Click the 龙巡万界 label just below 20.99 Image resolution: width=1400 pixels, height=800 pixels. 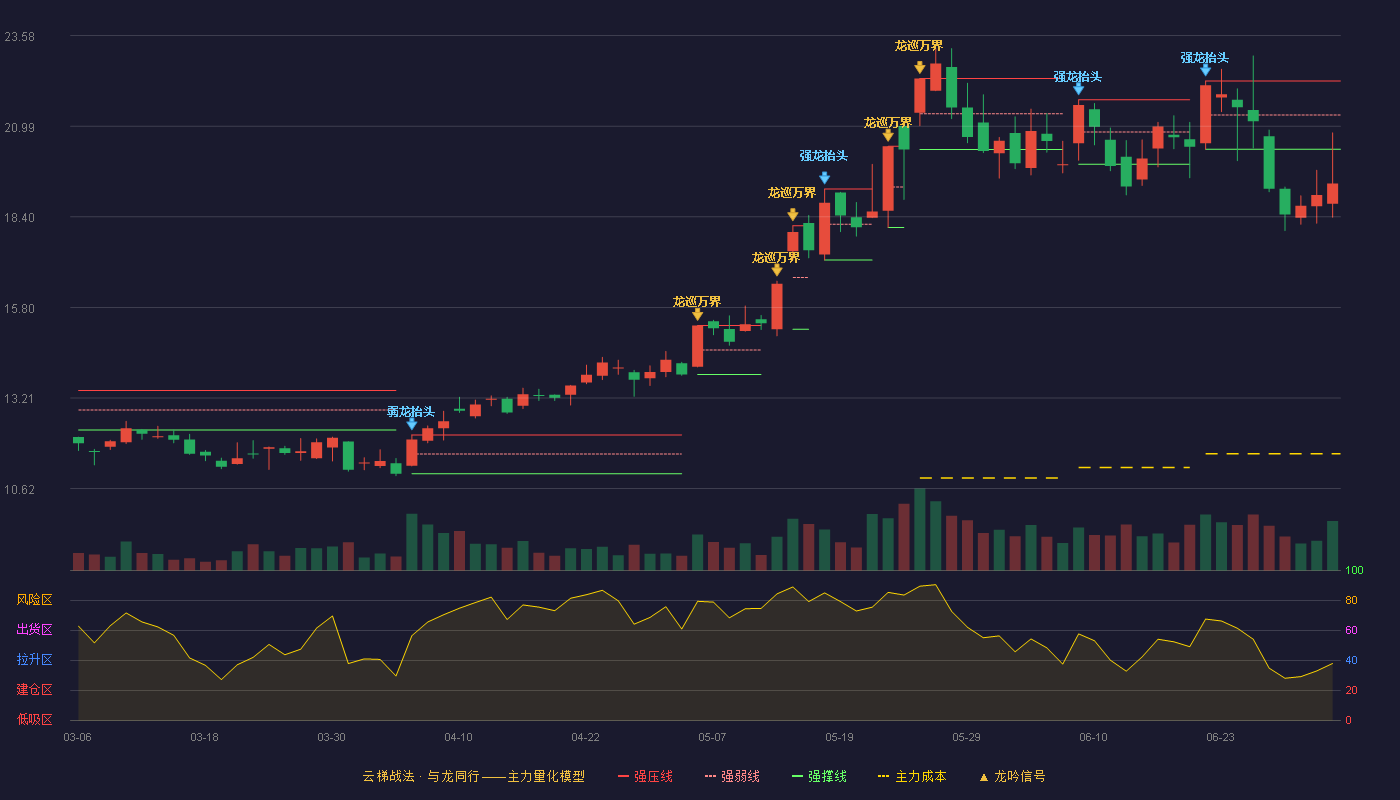pyautogui.click(x=888, y=123)
